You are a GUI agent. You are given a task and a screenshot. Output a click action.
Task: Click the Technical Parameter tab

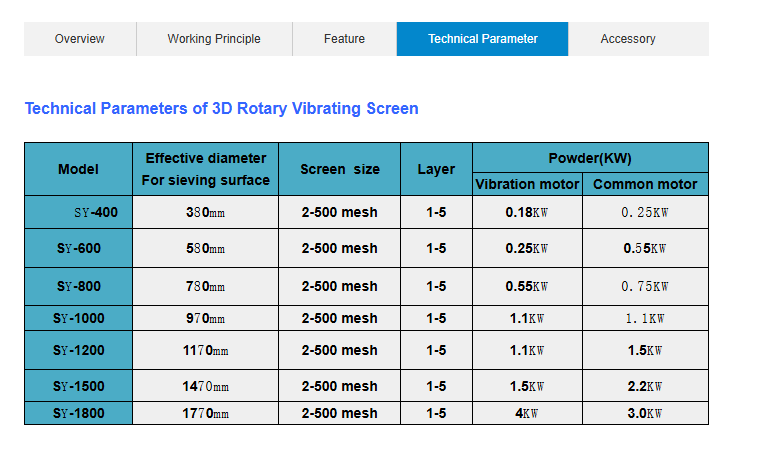point(482,39)
